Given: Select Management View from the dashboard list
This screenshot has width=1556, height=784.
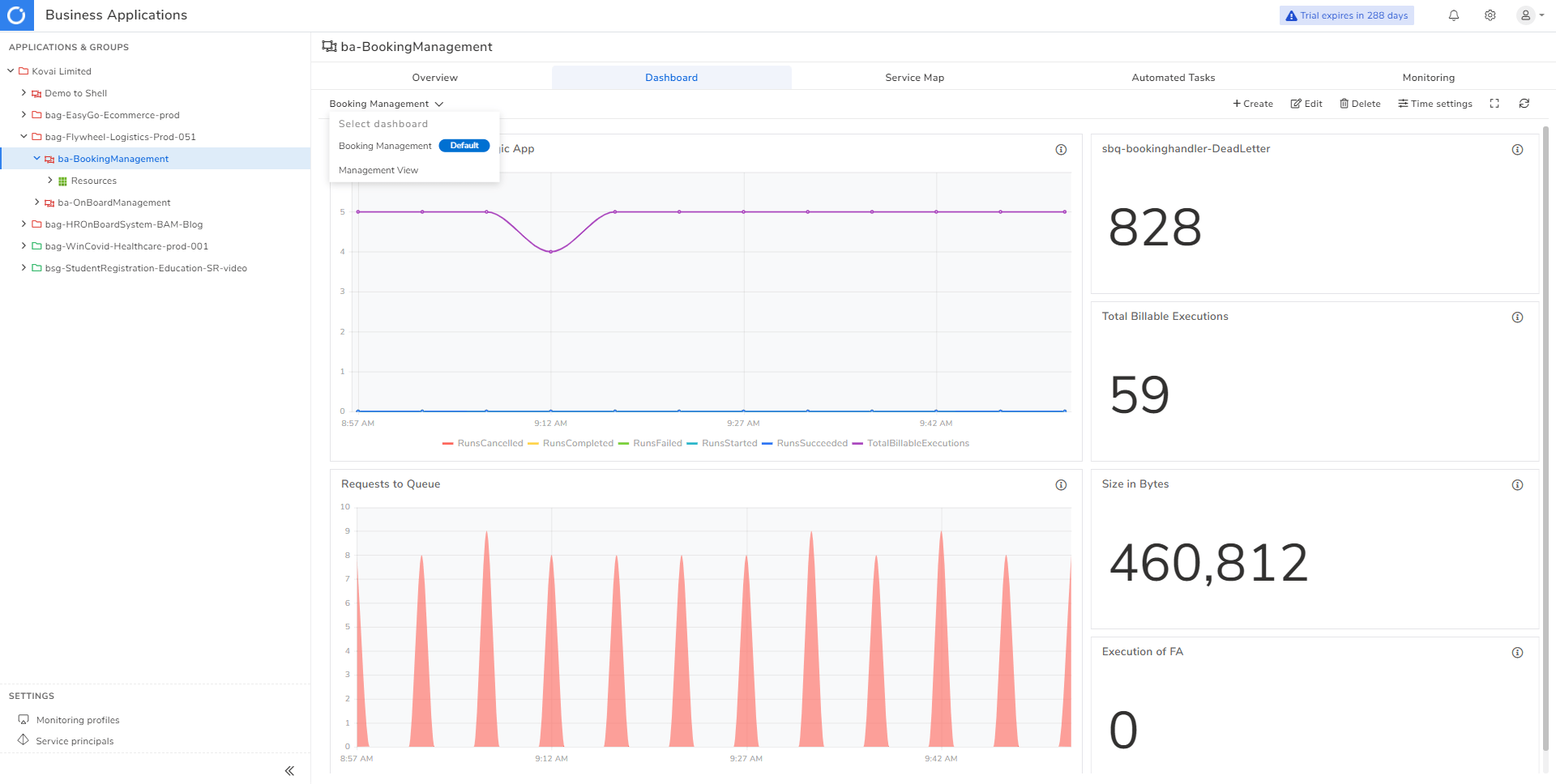Looking at the screenshot, I should point(378,170).
